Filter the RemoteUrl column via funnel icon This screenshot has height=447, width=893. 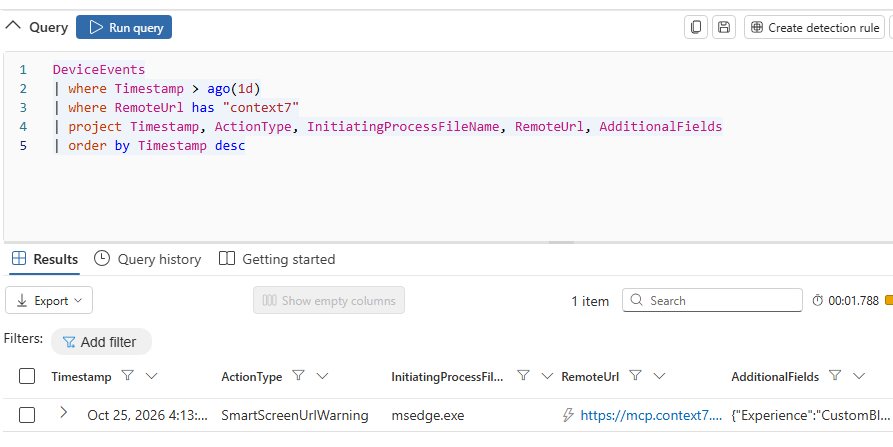[636, 375]
